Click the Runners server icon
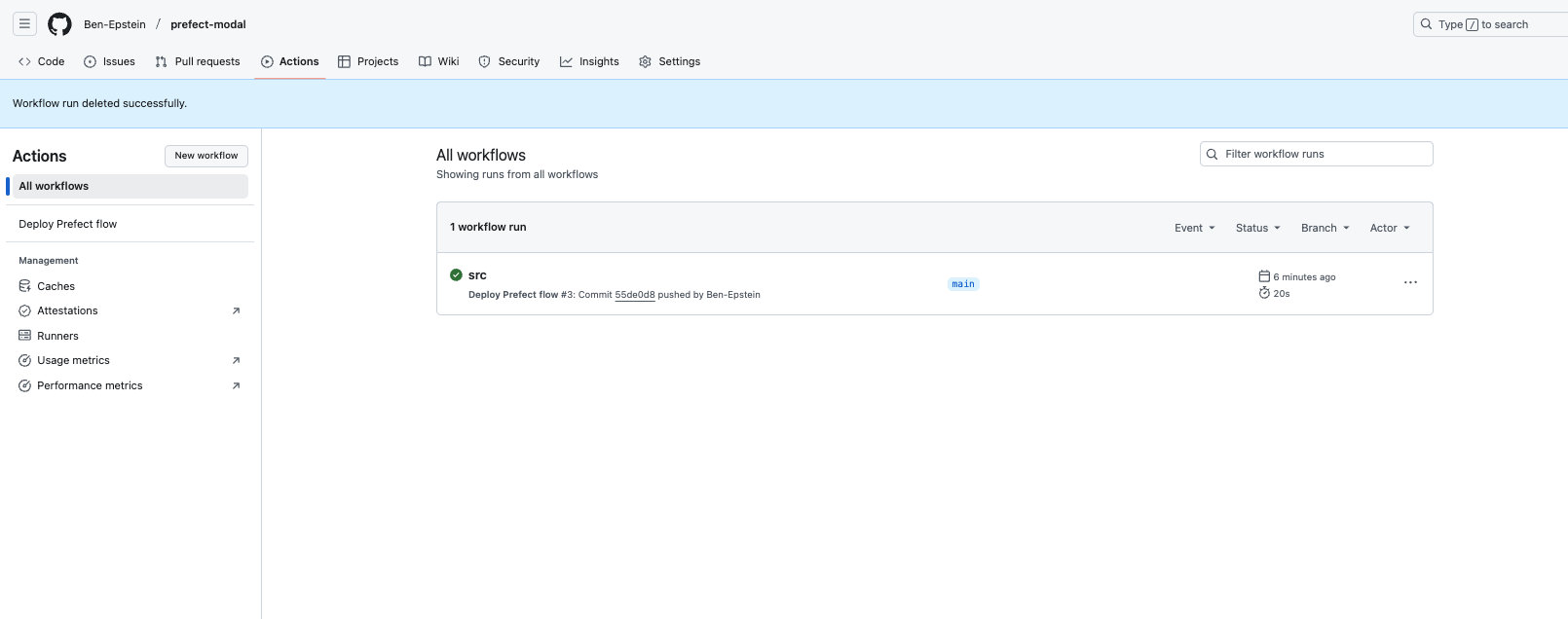 pos(25,336)
